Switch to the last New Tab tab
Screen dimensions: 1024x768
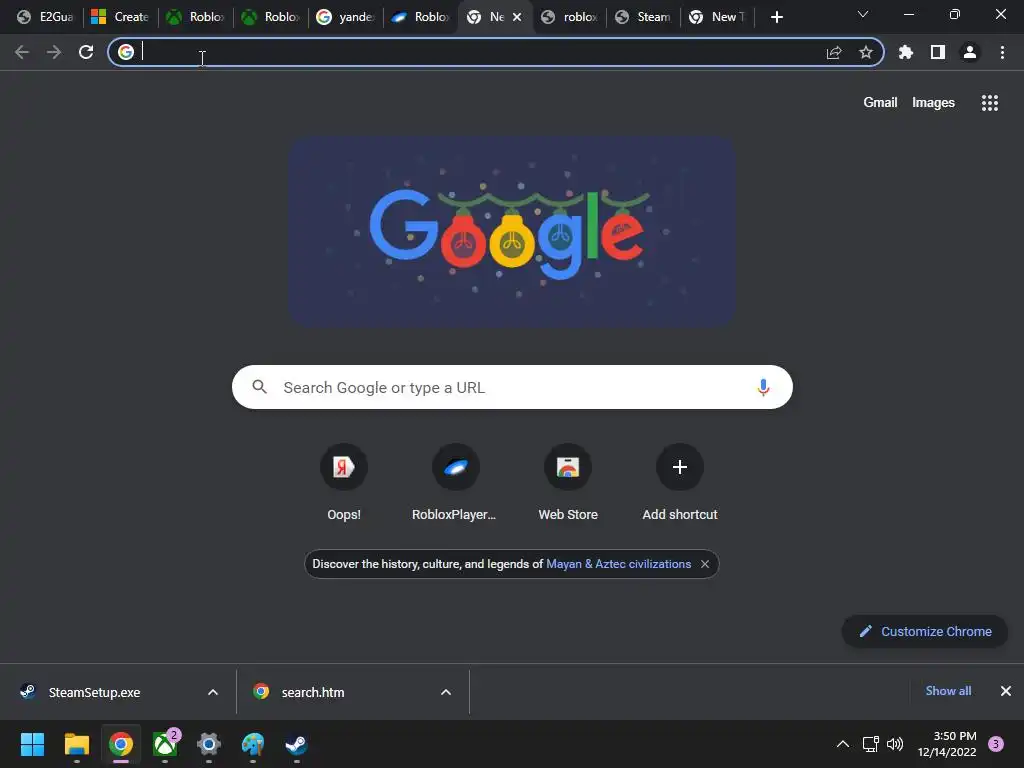pos(717,17)
